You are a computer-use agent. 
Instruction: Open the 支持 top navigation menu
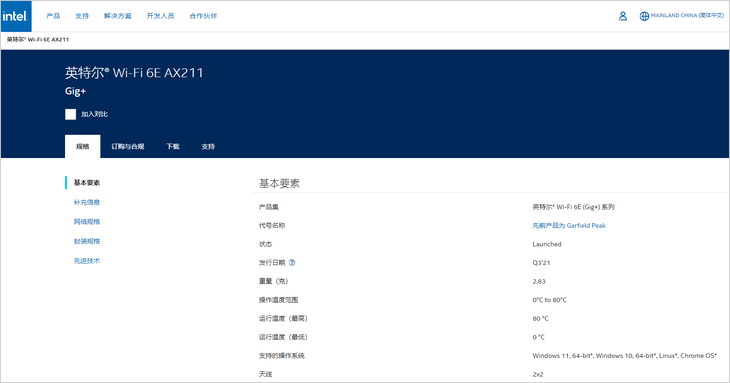[x=82, y=16]
